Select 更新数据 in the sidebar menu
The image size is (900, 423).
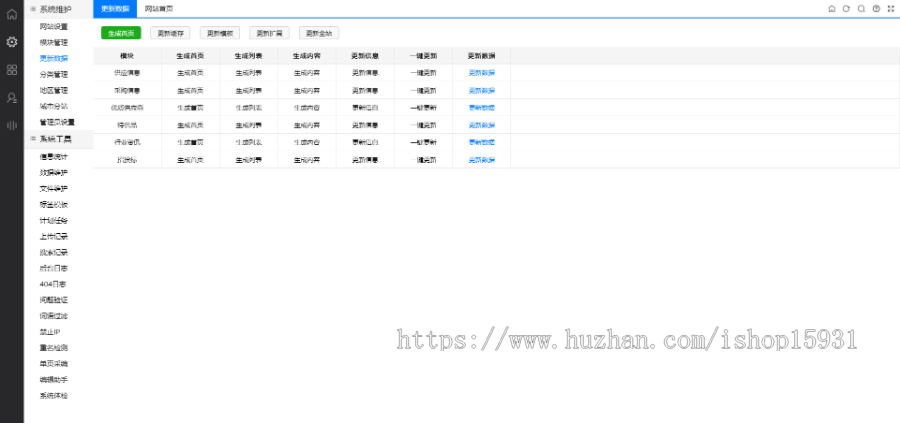tap(54, 59)
